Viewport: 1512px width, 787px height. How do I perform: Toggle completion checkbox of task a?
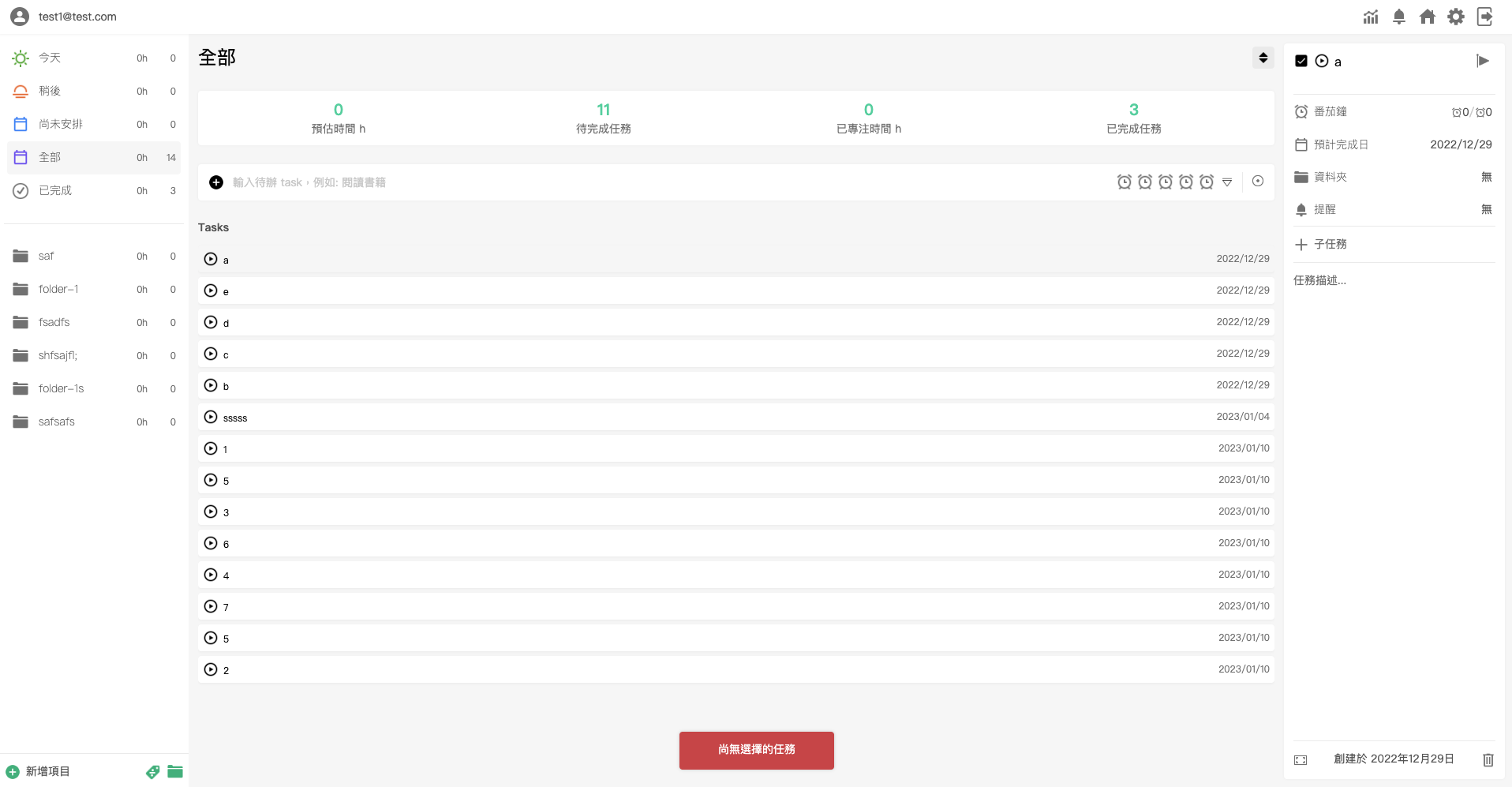[x=1301, y=60]
